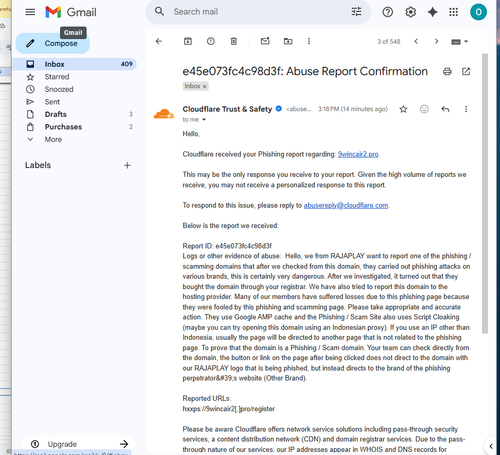Open the Inbox folder
500x455 pixels.
pos(74,64)
